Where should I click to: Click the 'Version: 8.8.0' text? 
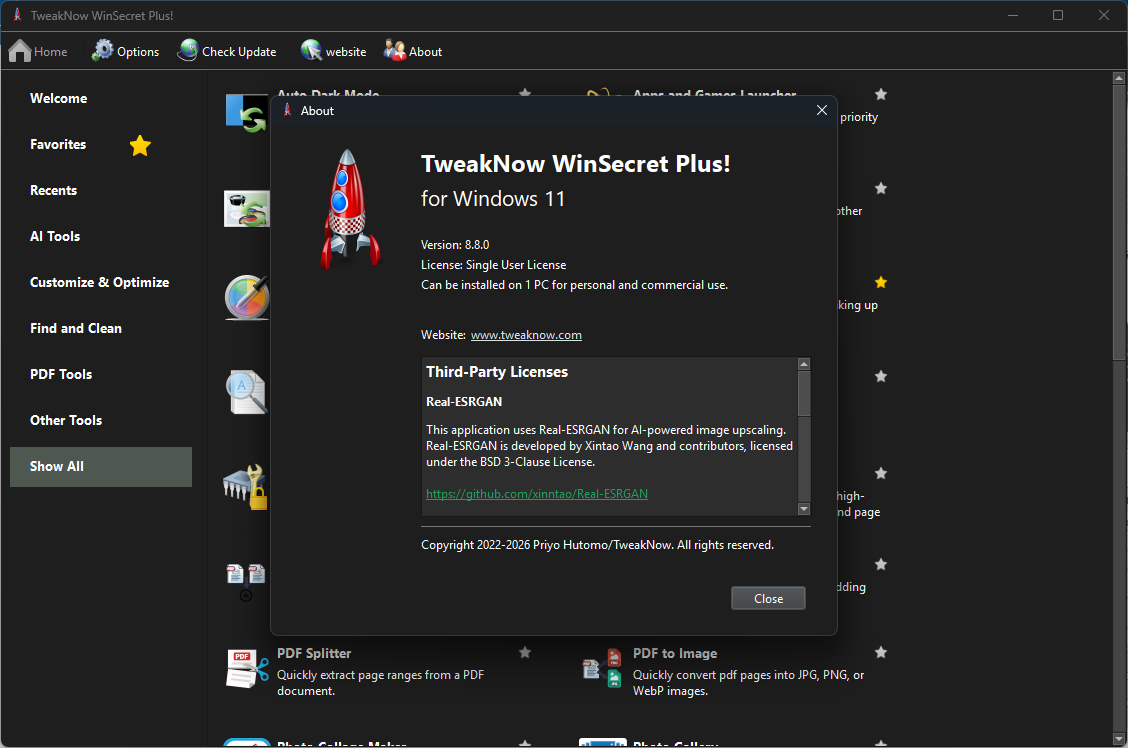pos(455,245)
